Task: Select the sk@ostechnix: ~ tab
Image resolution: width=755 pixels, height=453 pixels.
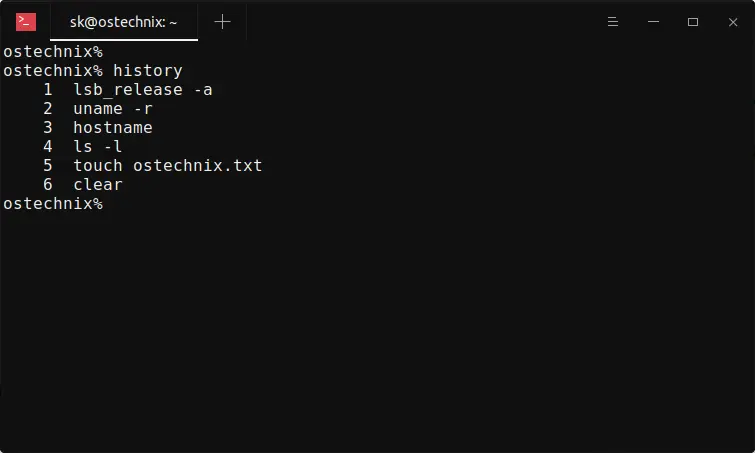Action: (x=124, y=22)
